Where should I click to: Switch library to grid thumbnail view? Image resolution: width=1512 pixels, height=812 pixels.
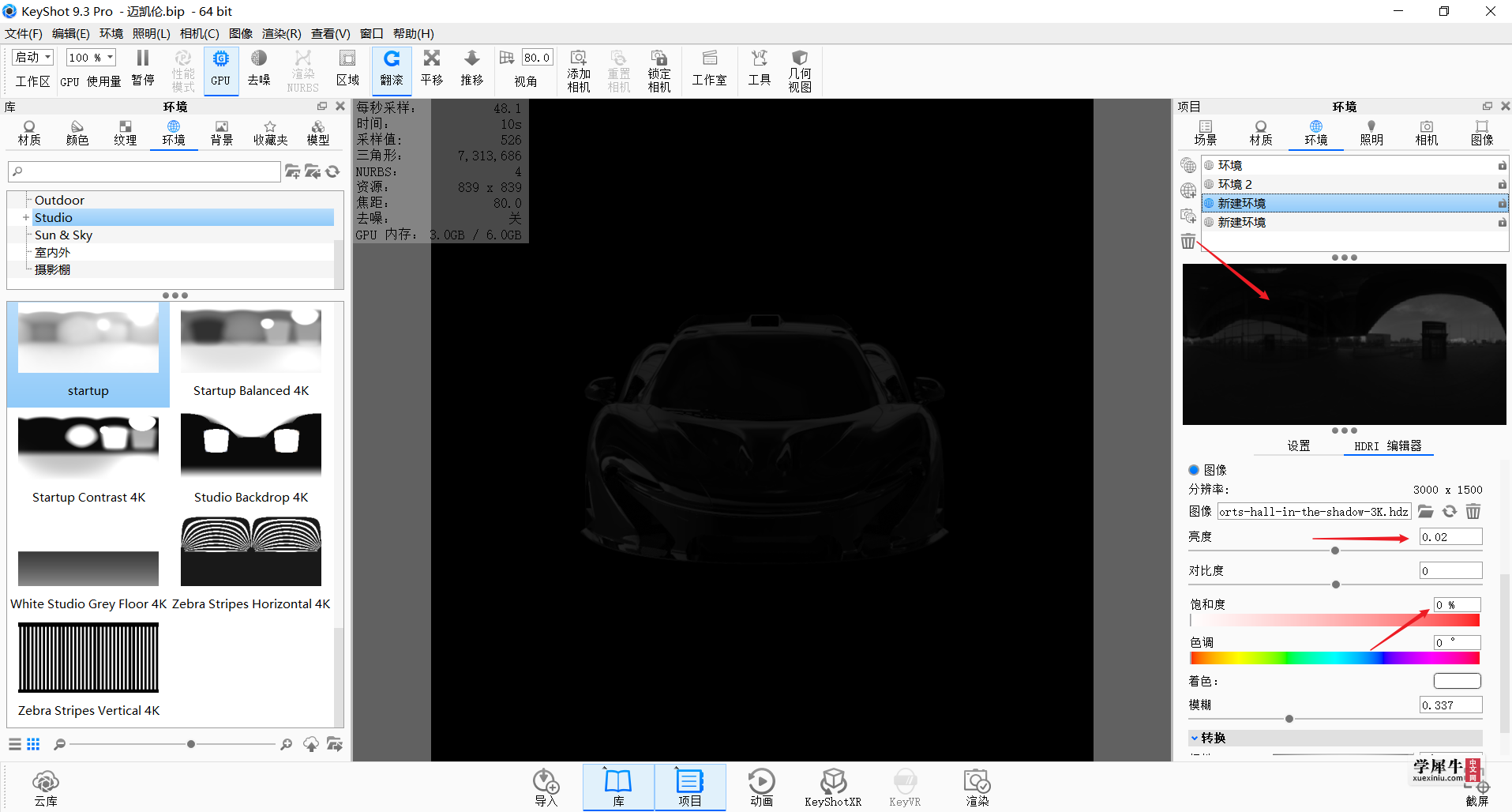tap(33, 744)
